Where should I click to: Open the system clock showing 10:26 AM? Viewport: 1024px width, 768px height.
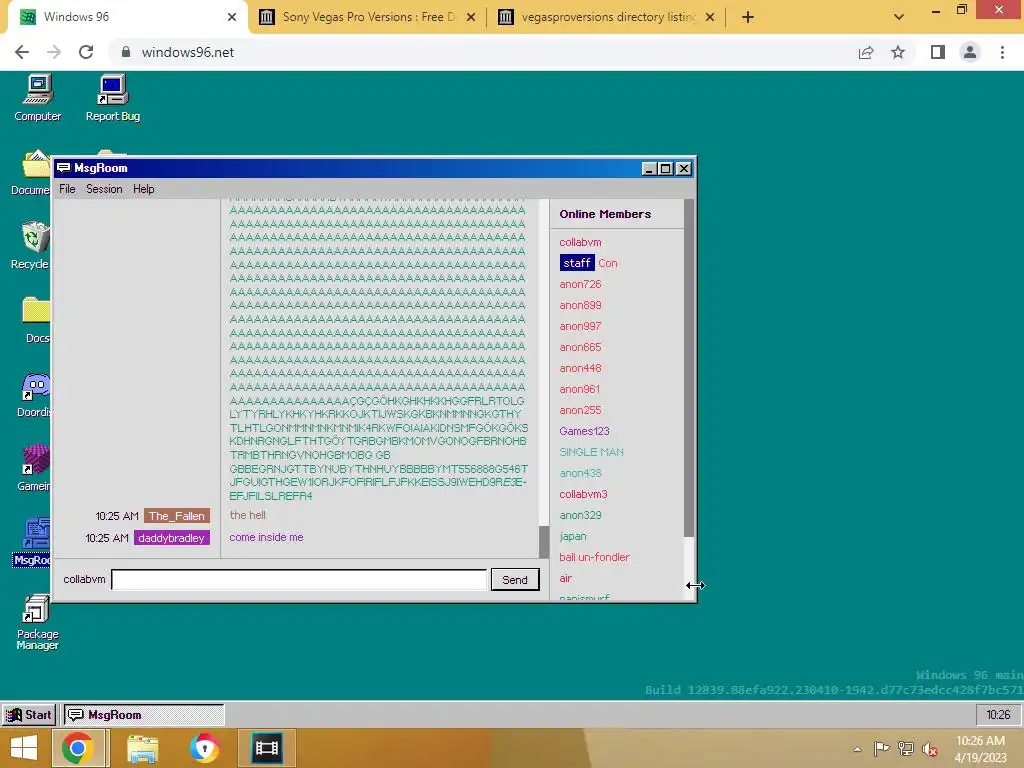click(x=980, y=749)
